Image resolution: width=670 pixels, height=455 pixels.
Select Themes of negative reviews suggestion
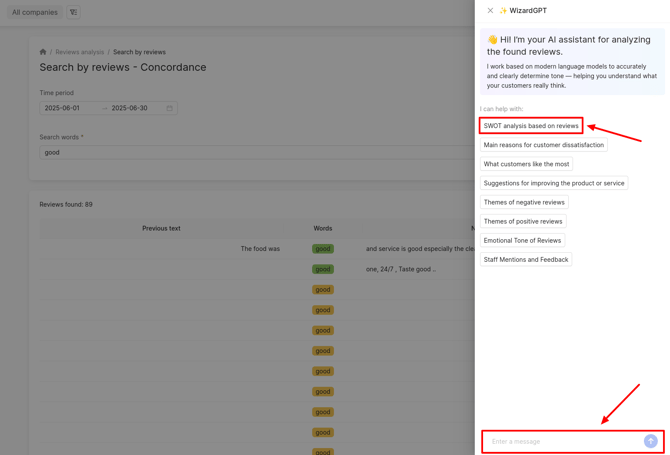coord(524,202)
